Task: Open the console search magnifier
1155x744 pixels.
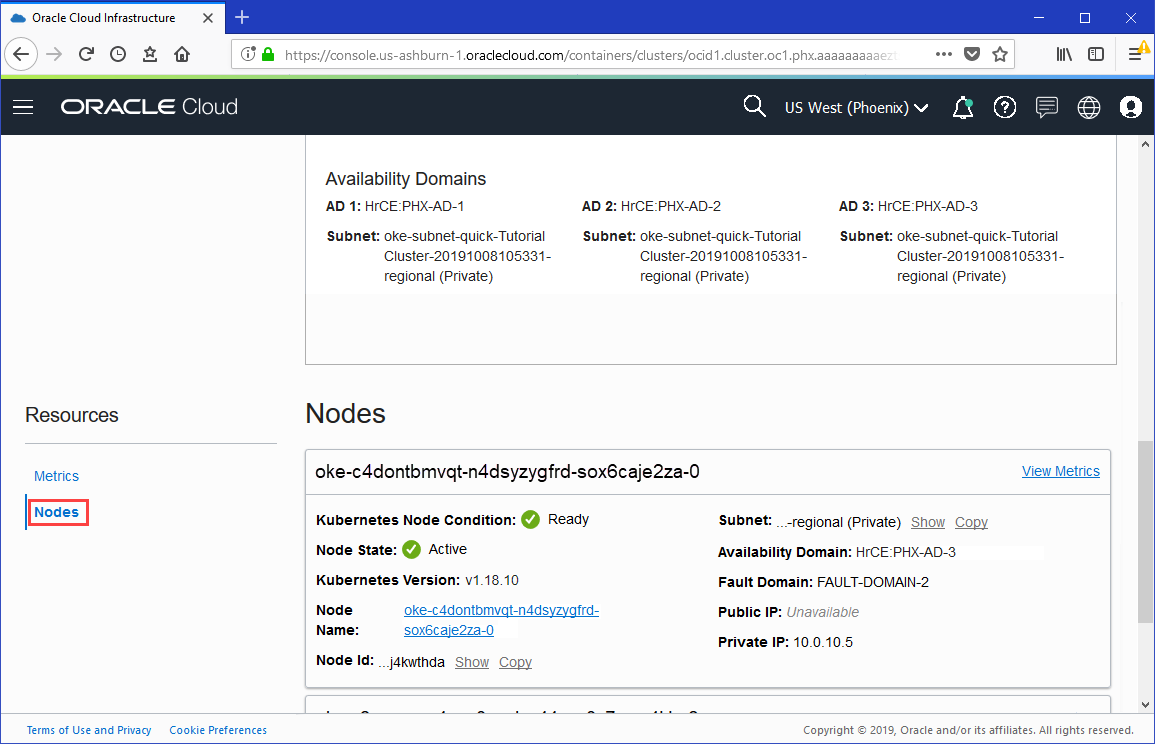Action: [754, 106]
